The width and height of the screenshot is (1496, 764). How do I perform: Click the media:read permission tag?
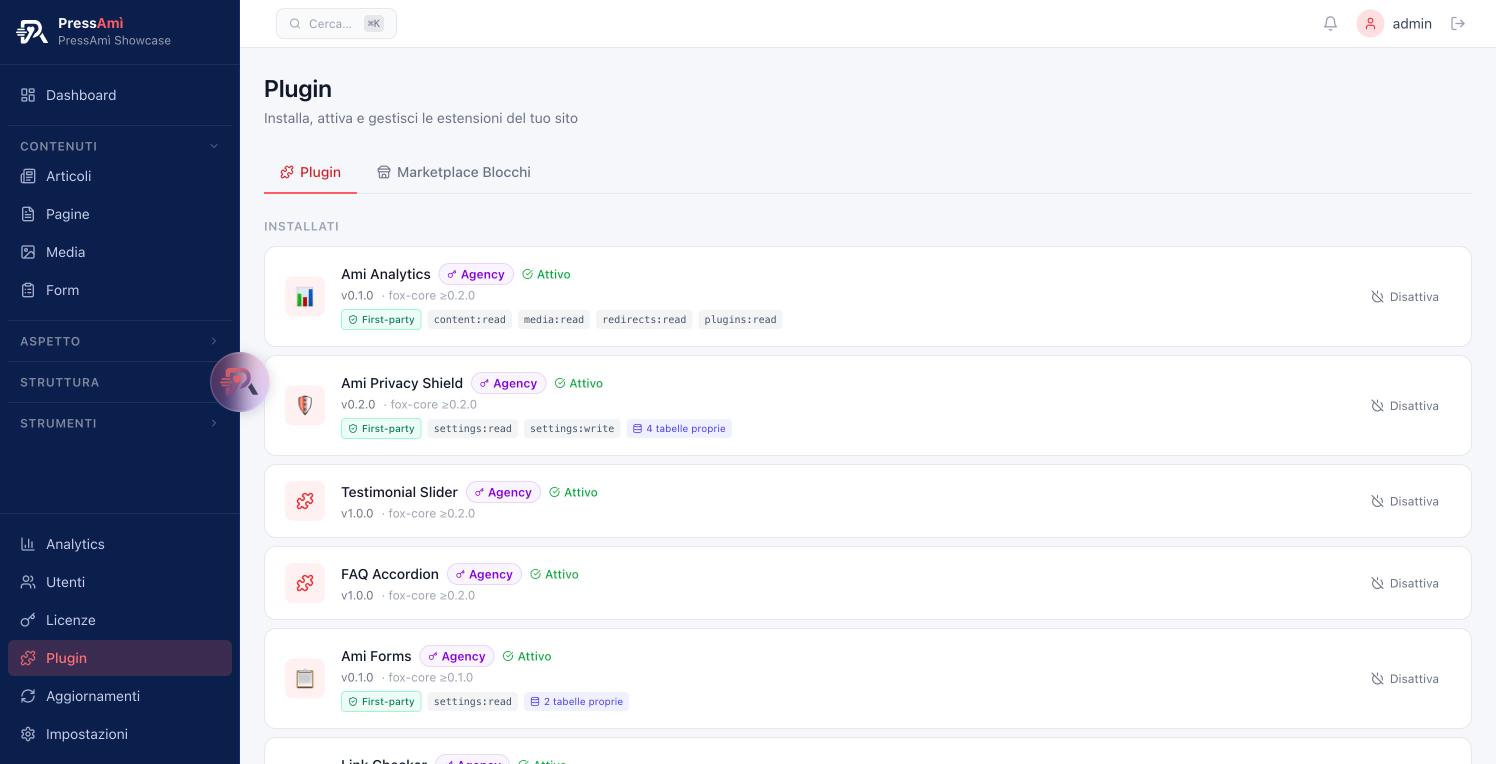[x=554, y=320]
